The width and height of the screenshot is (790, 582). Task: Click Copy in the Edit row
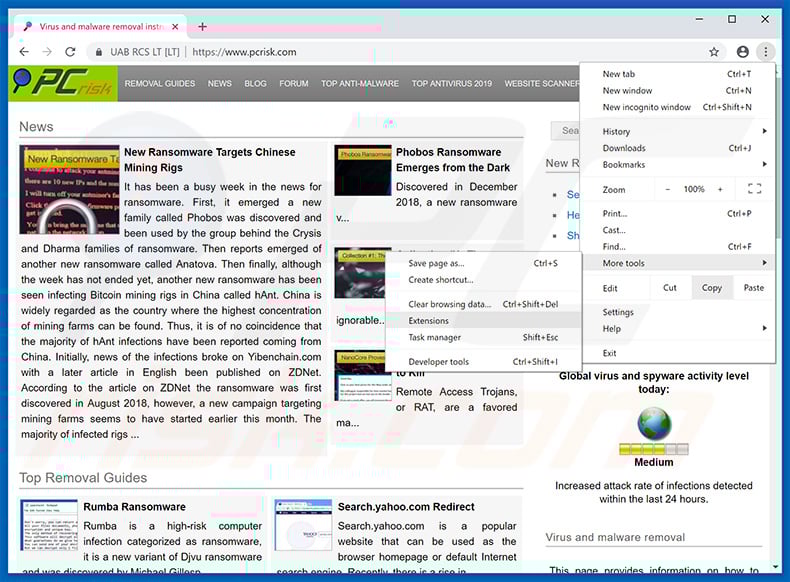point(711,288)
